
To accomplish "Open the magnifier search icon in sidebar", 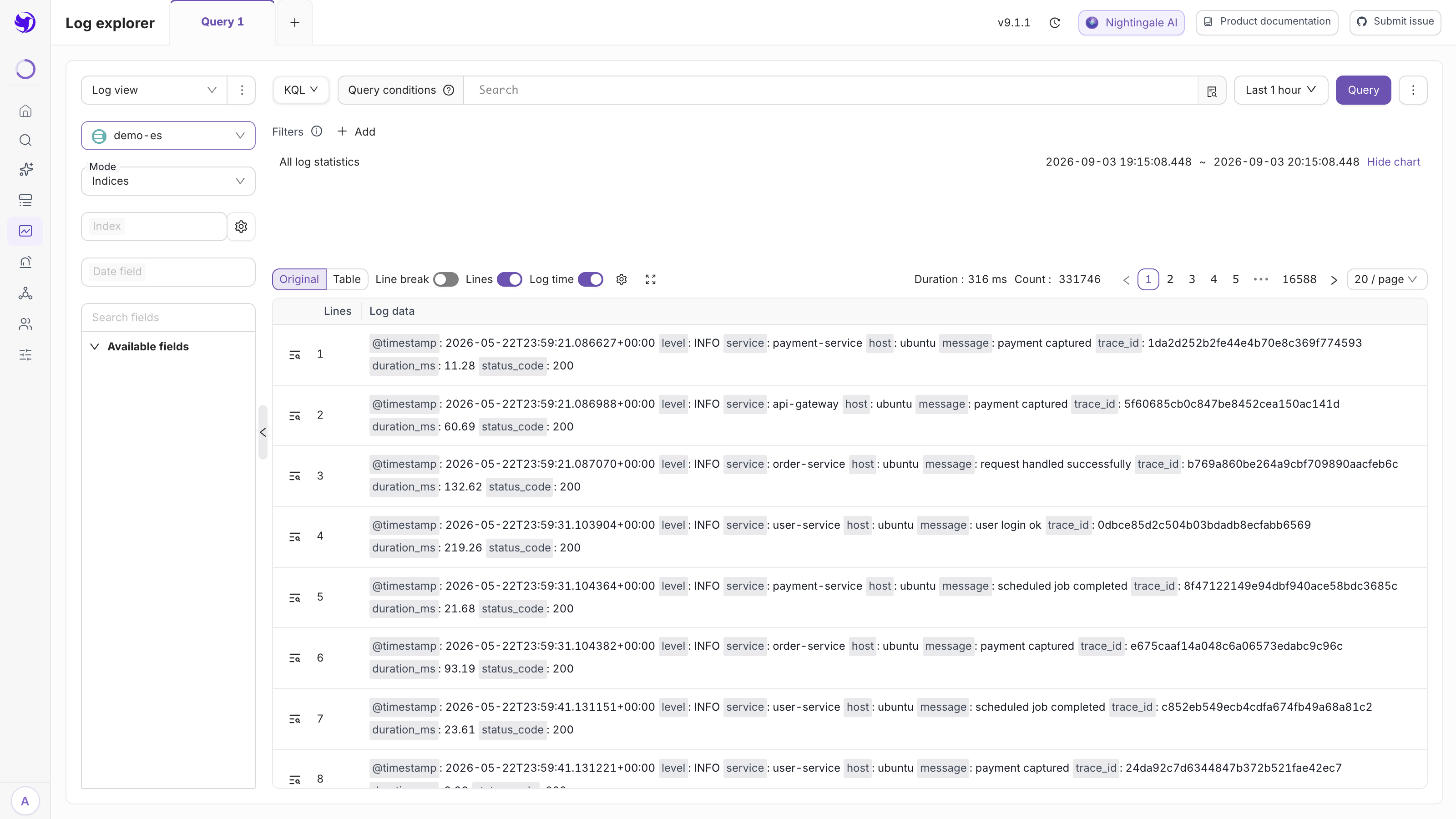I will coord(25,140).
